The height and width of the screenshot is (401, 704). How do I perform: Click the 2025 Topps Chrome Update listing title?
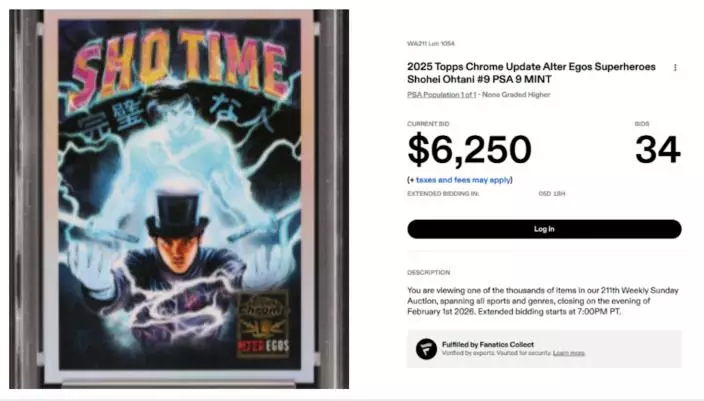531,73
